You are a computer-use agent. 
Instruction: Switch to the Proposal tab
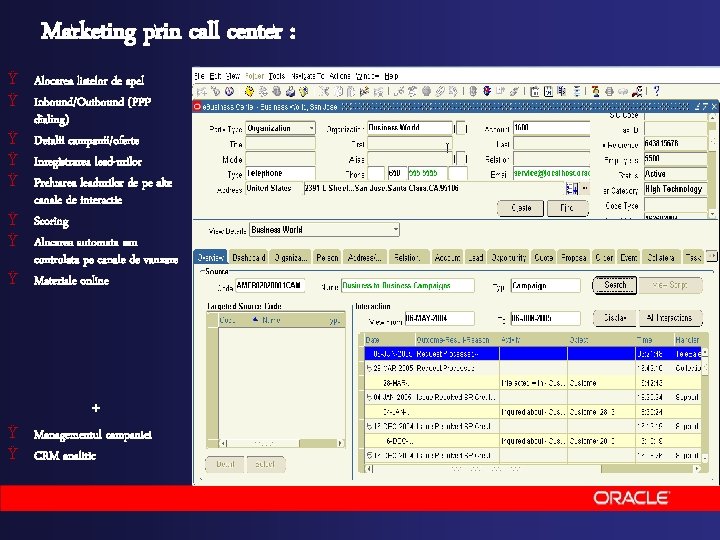(574, 258)
